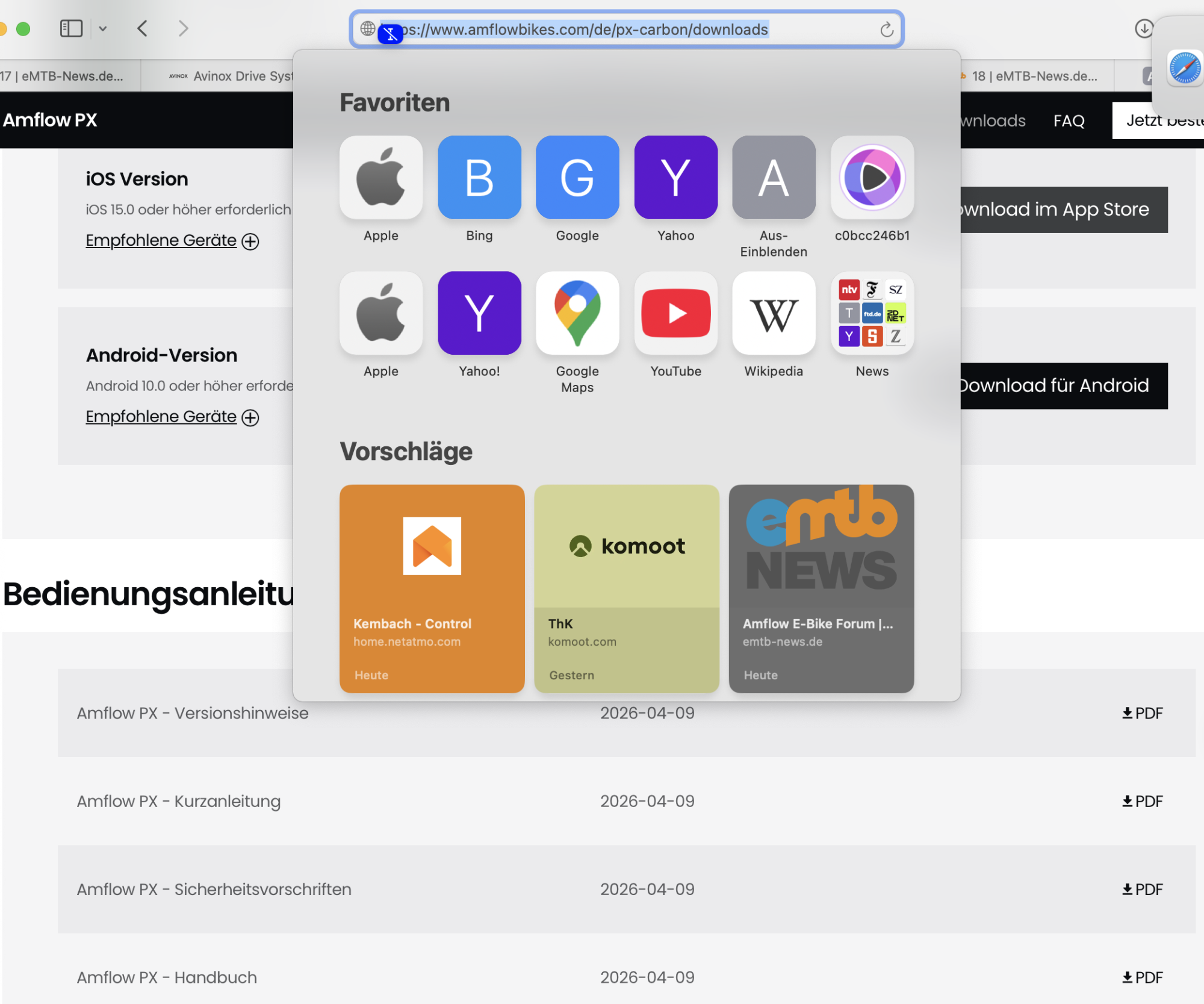Toggle the Safari sidebar button
The width and height of the screenshot is (1204, 1004).
[x=71, y=28]
